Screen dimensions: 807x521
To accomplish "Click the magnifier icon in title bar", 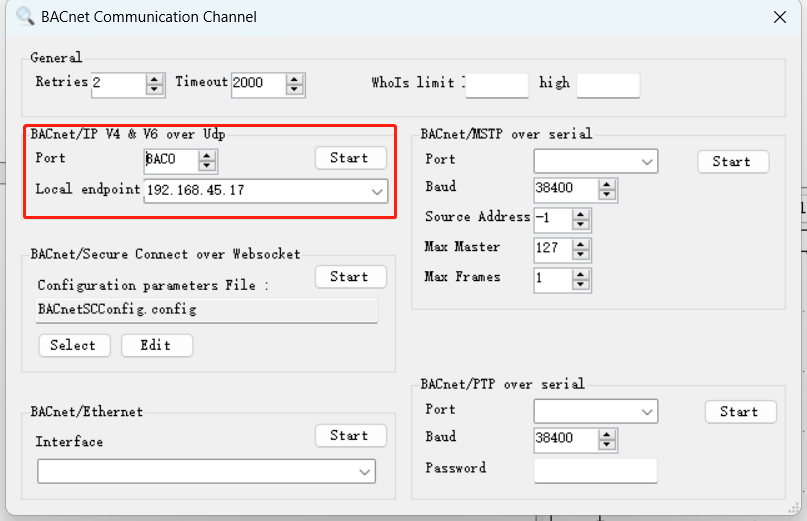I will point(24,16).
